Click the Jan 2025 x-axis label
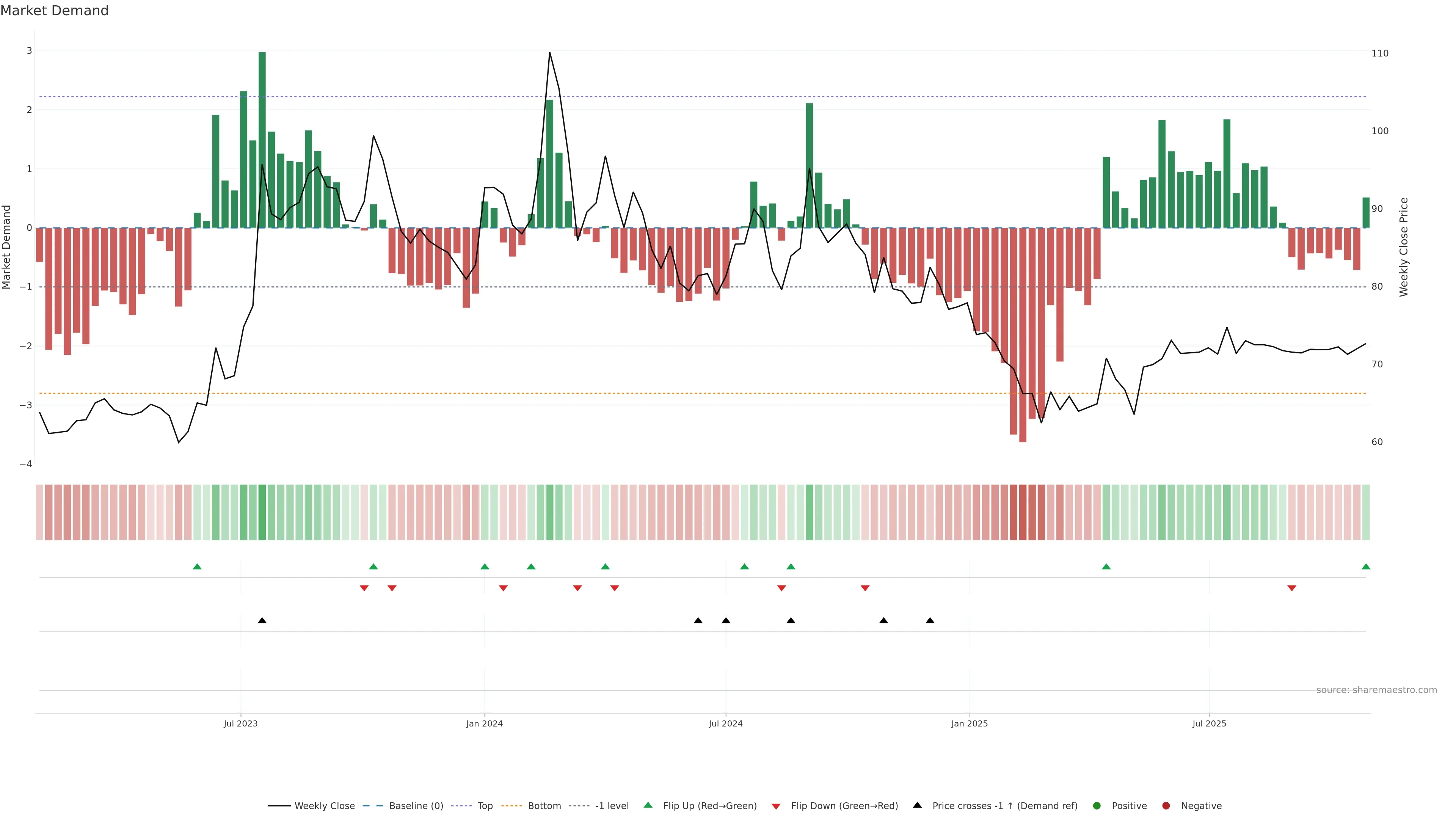 [x=970, y=723]
